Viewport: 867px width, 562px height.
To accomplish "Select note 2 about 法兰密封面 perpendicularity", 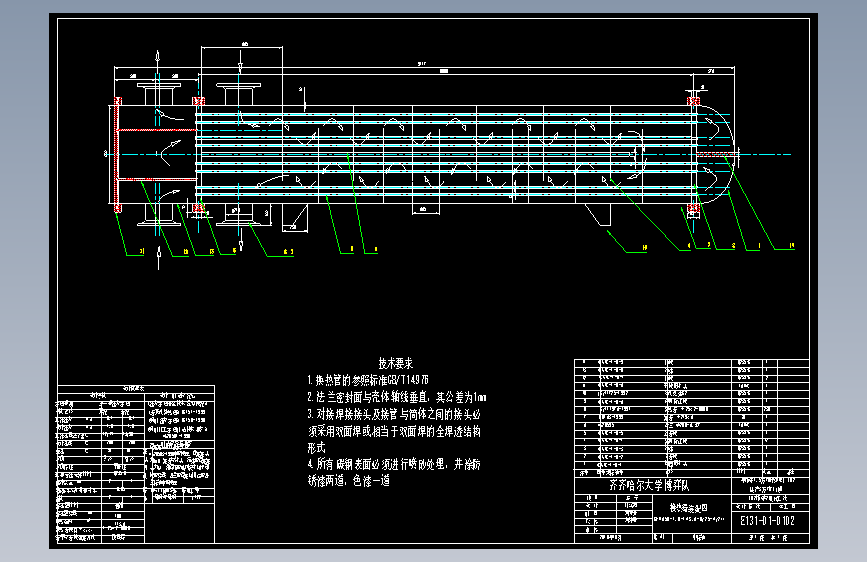I will click(396, 397).
